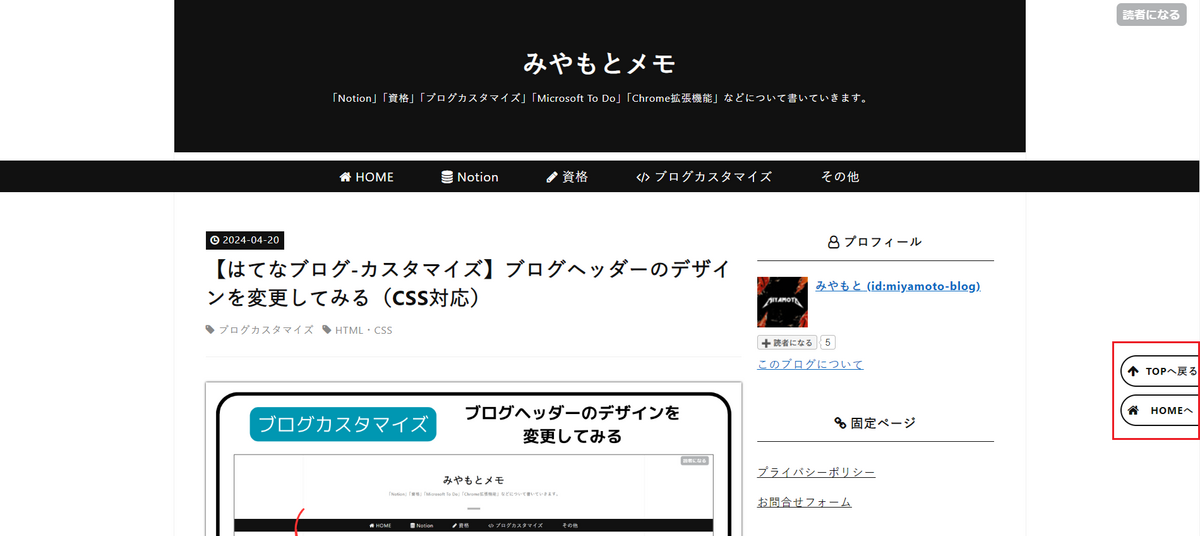
Task: Click the header tagline about Notion and 資格
Action: click(600, 99)
